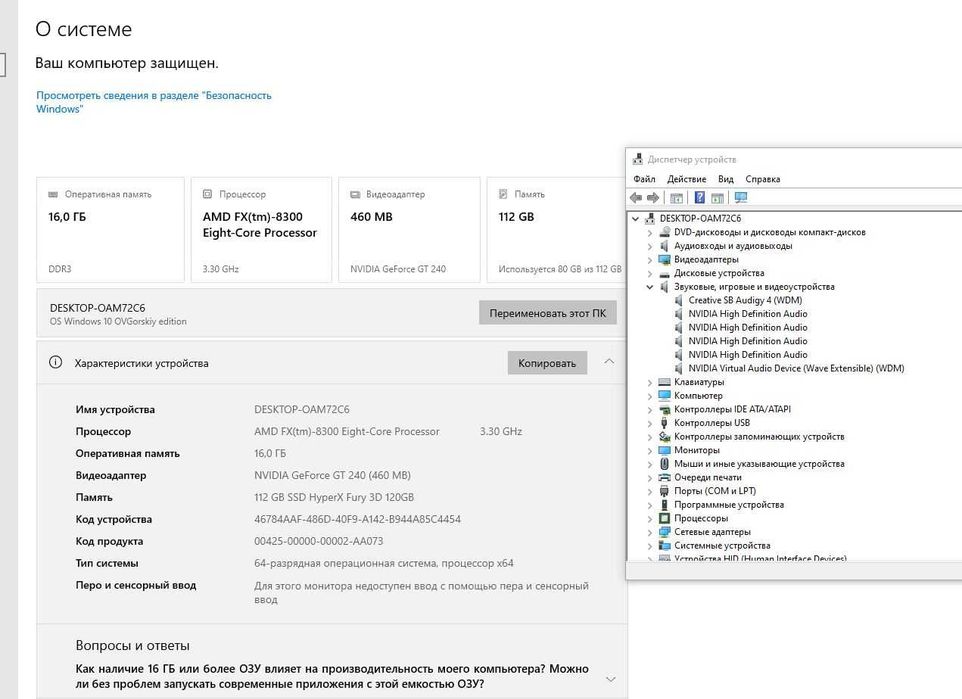This screenshot has height=699, width=962.
Task: Click the FAQ question about 16 ГБ ОЗУ
Action: (332, 676)
